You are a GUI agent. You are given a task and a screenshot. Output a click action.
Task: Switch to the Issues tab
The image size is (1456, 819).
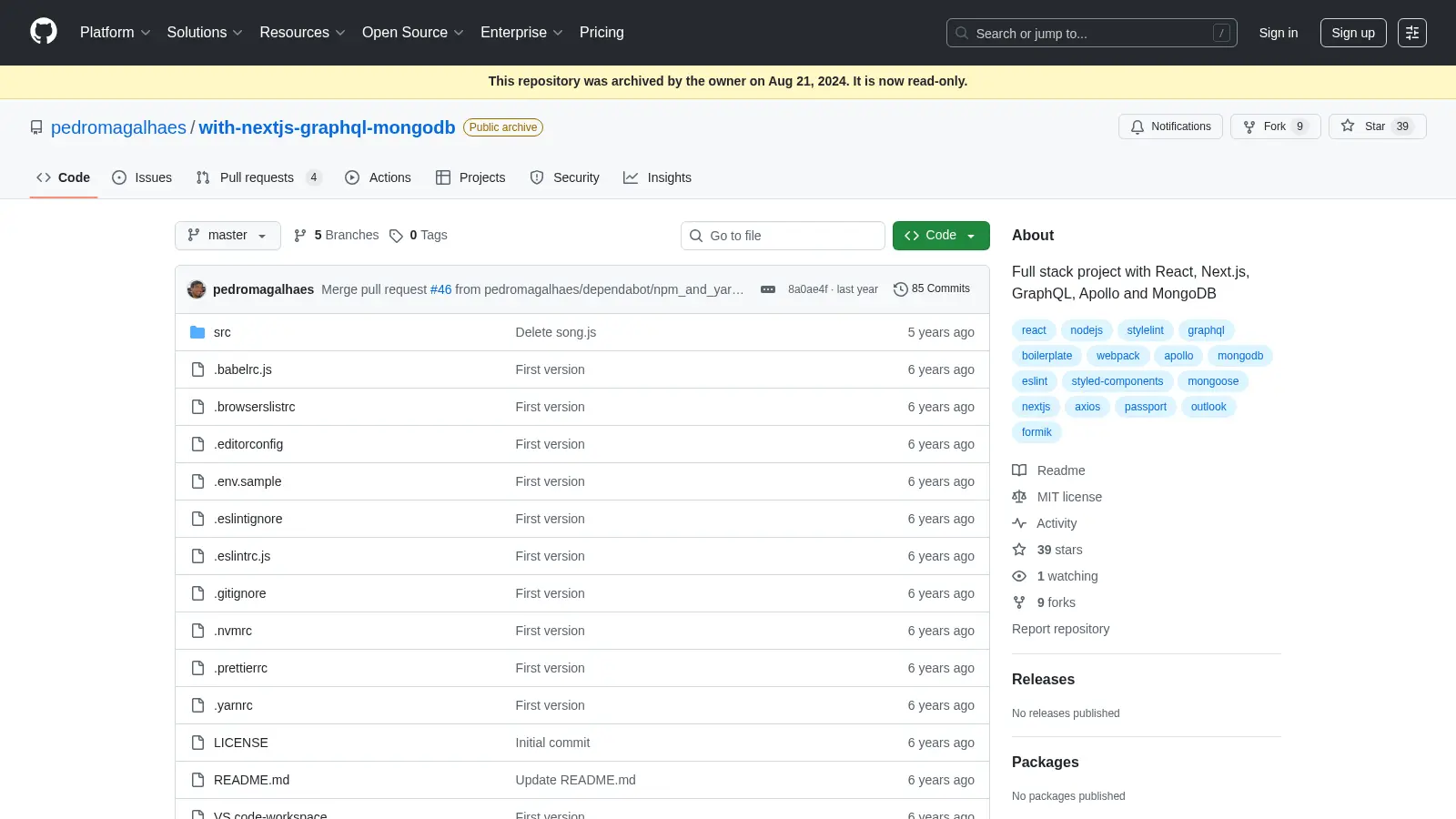coord(142,177)
